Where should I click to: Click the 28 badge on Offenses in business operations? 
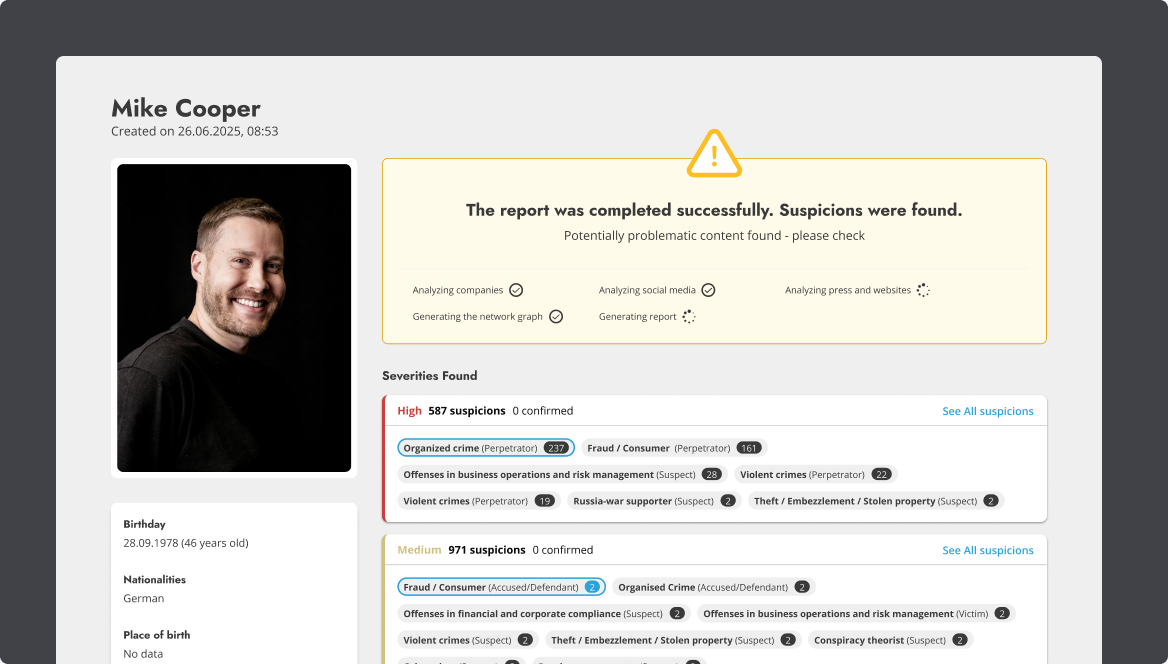(x=711, y=474)
